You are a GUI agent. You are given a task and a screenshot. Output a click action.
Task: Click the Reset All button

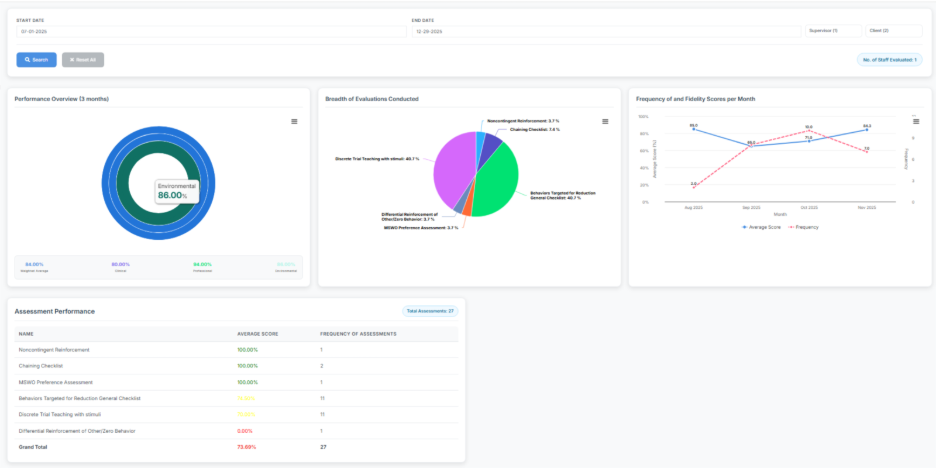tap(83, 60)
